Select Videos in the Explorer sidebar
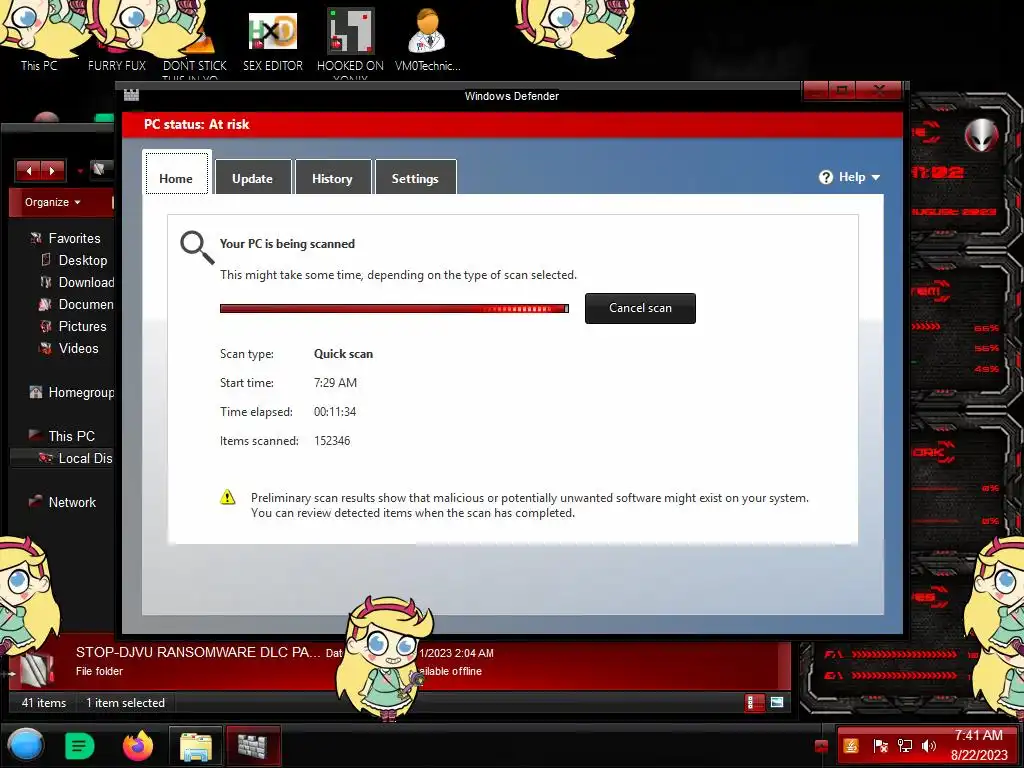 78,349
